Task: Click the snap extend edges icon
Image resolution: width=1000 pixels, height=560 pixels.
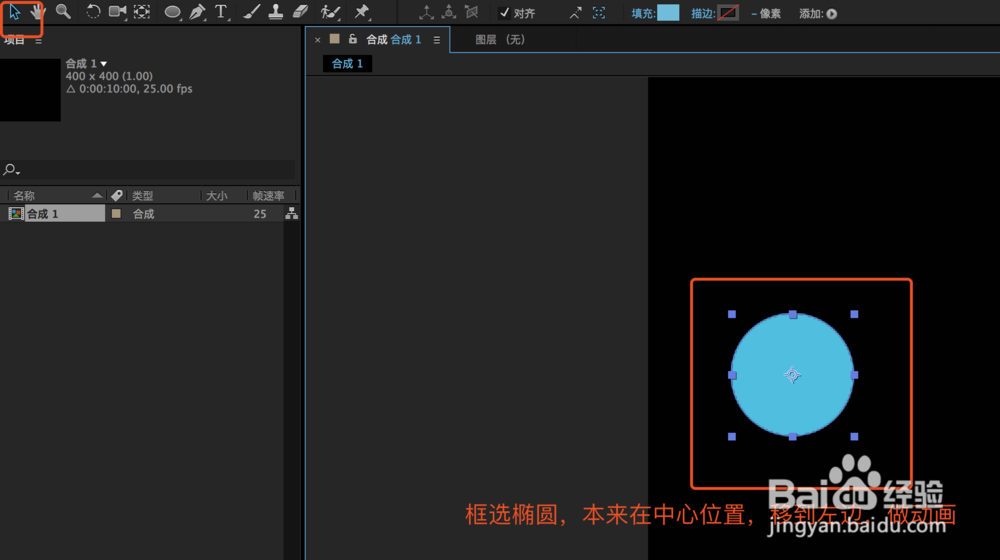Action: (575, 13)
